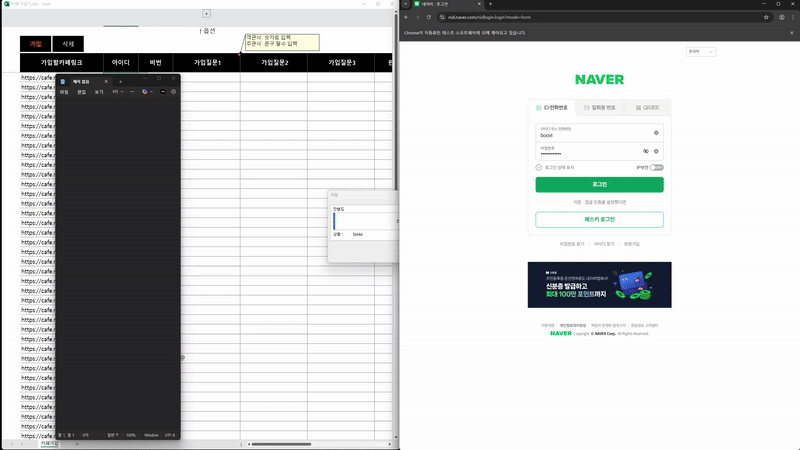Click the 100% zoom level in Notepad status bar
Screen dimensions: 800x450
[x=131, y=435]
